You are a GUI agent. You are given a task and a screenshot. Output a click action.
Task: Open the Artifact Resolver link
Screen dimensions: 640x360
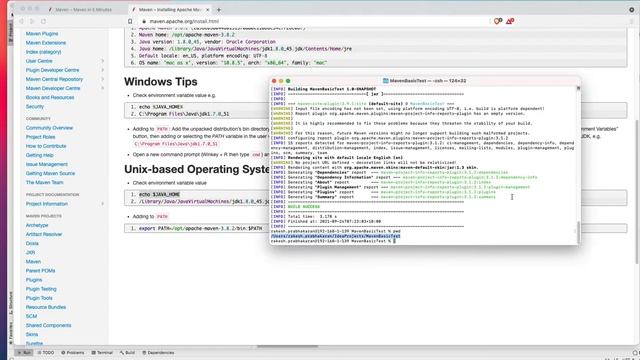(x=44, y=234)
